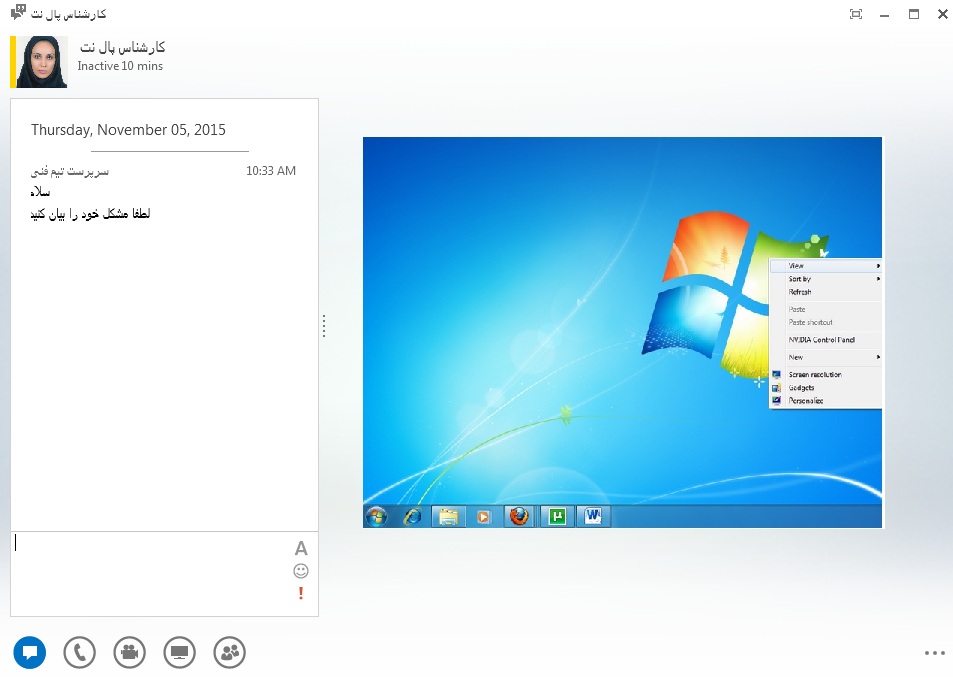This screenshot has width=953, height=677.
Task: Start an audio call with phone button
Action: pyautogui.click(x=80, y=652)
